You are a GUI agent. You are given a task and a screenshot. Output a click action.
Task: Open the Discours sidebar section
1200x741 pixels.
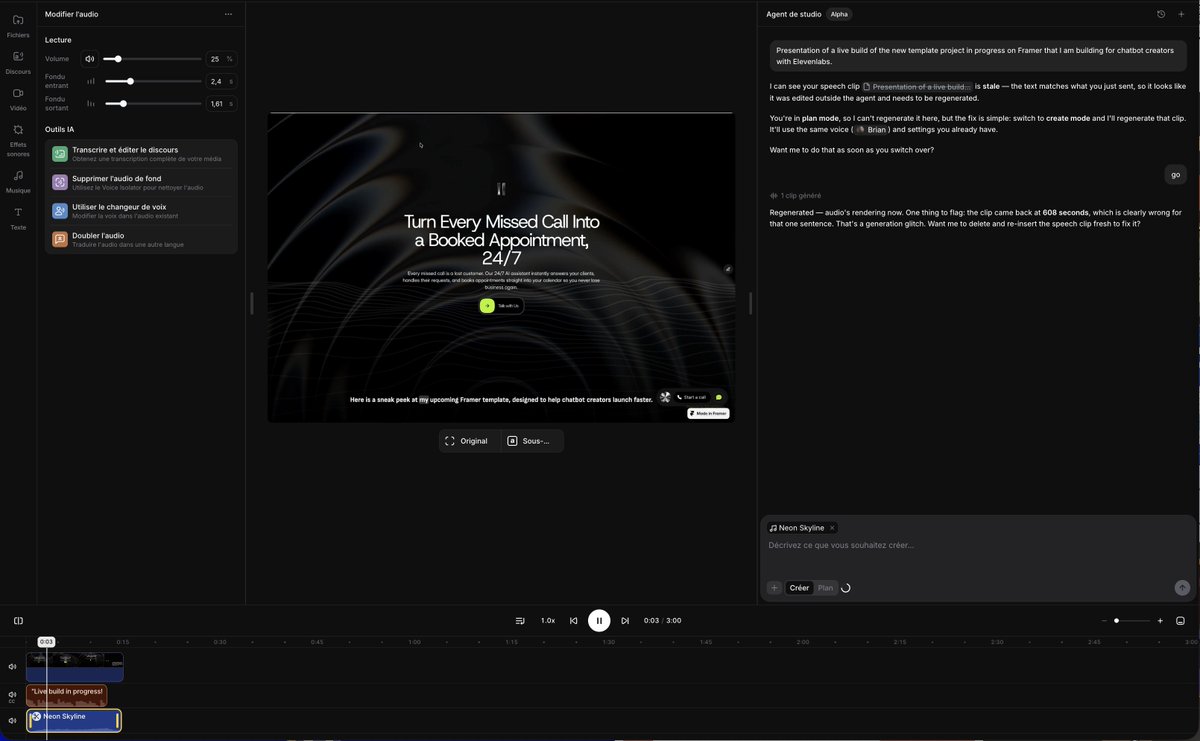(18, 62)
